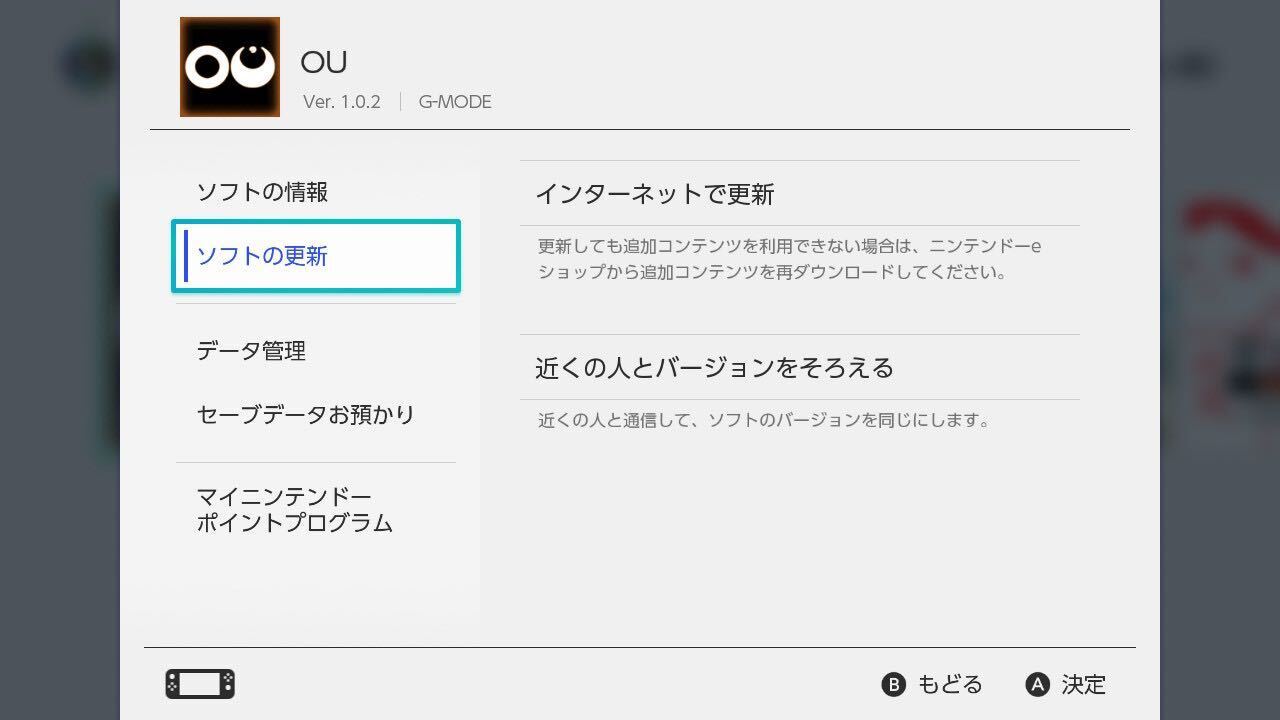
Task: Click the G-MODE publisher name
Action: click(455, 102)
